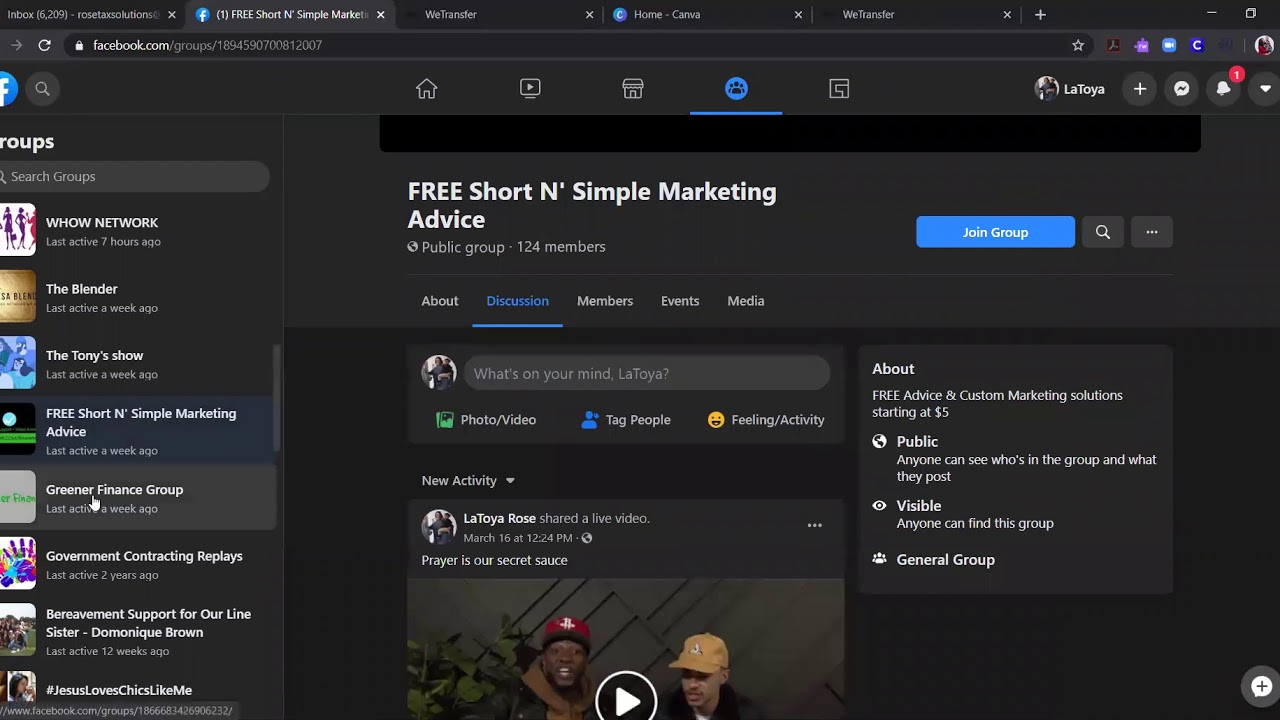The height and width of the screenshot is (720, 1280).
Task: Click the WHOW NETWORK group thumbnail
Action: coord(17,230)
